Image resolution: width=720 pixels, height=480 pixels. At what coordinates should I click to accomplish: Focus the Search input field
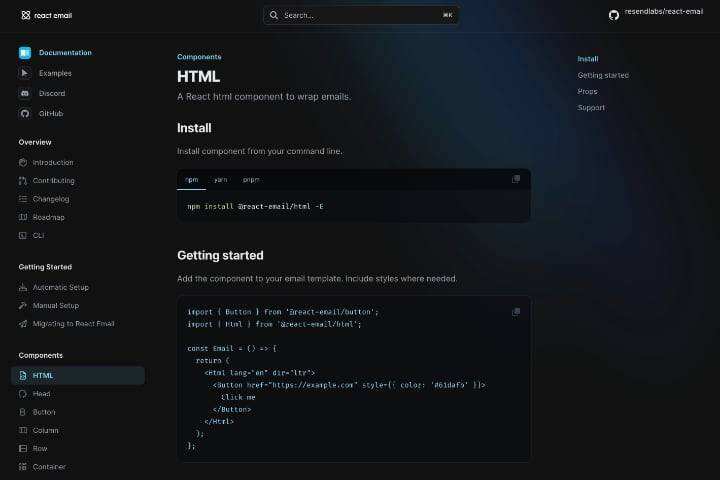point(361,15)
